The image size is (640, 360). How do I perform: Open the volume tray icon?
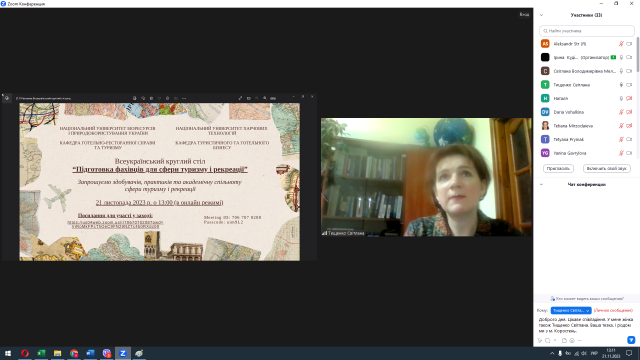coord(584,353)
